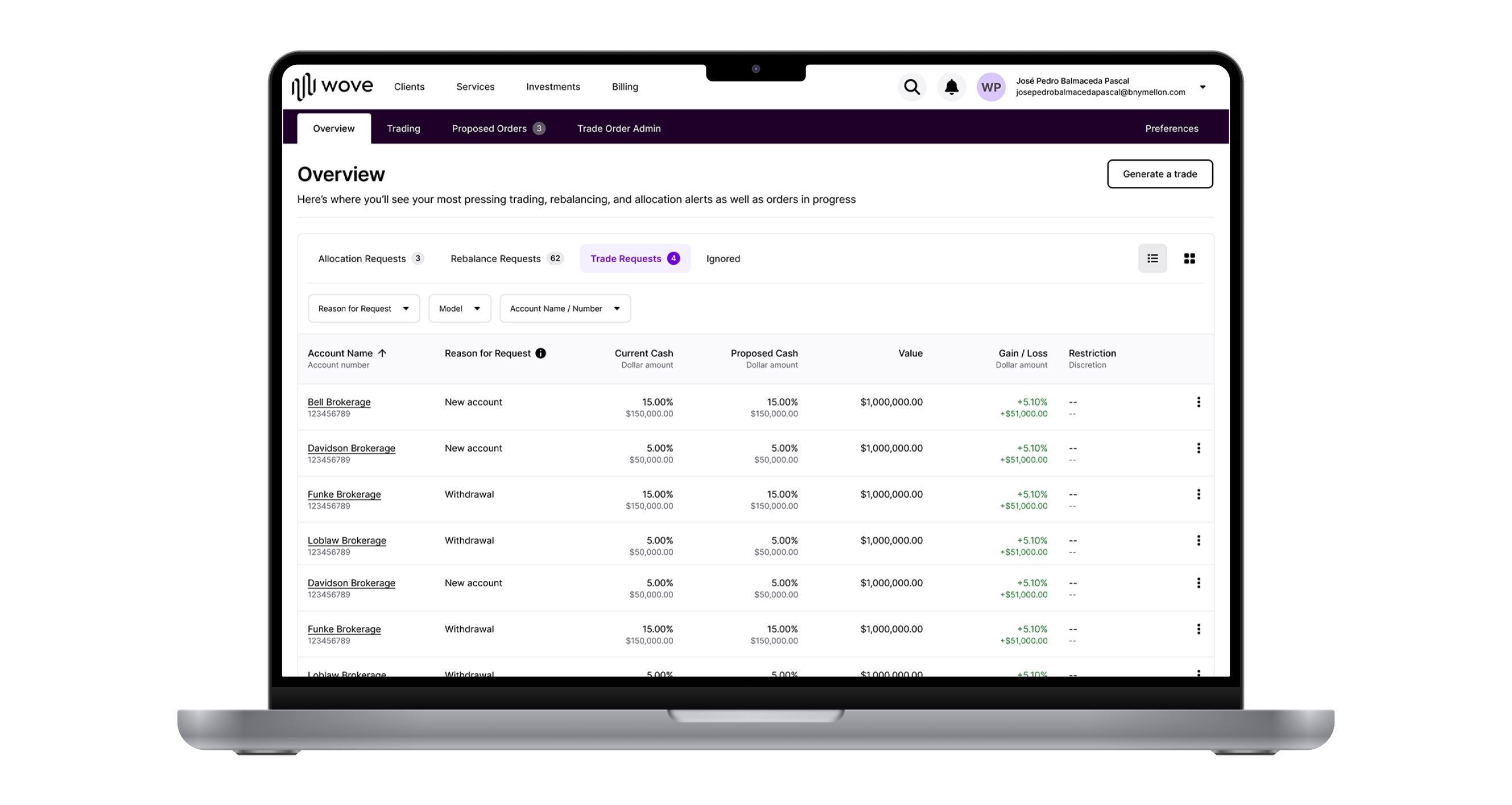1512x805 pixels.
Task: Click the Proposed Orders count badge 3
Action: (539, 128)
